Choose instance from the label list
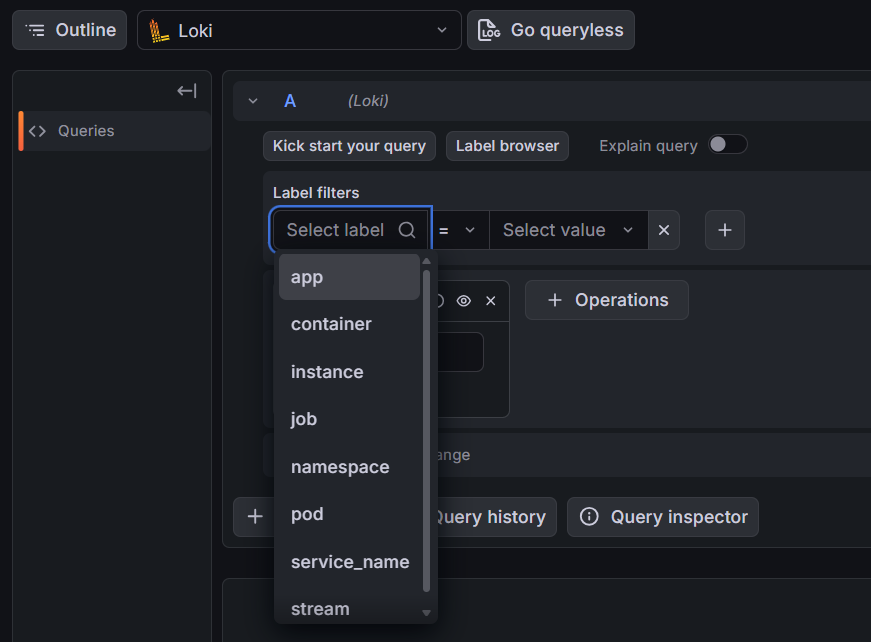 [x=349, y=372]
